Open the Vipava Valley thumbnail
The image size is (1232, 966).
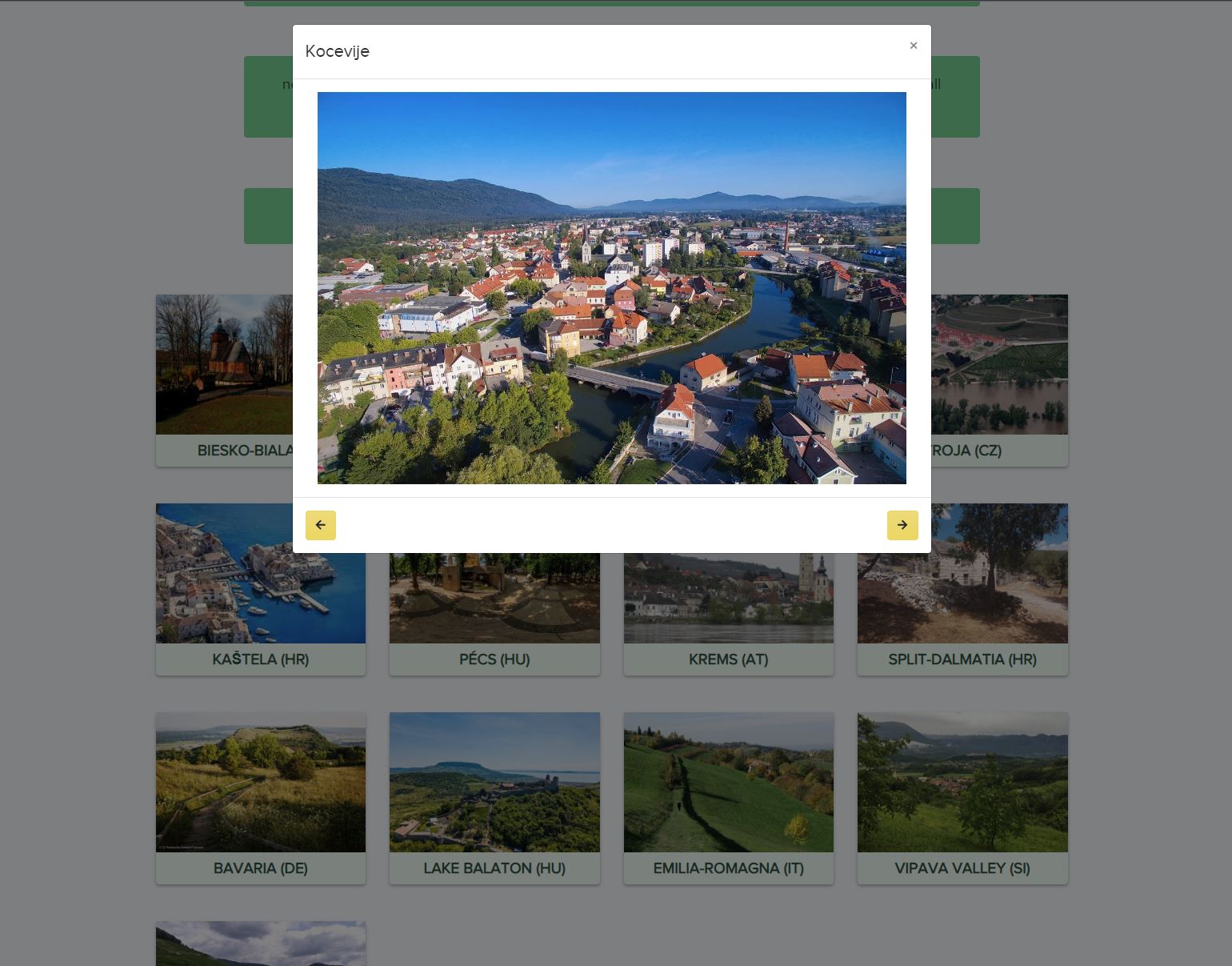962,782
